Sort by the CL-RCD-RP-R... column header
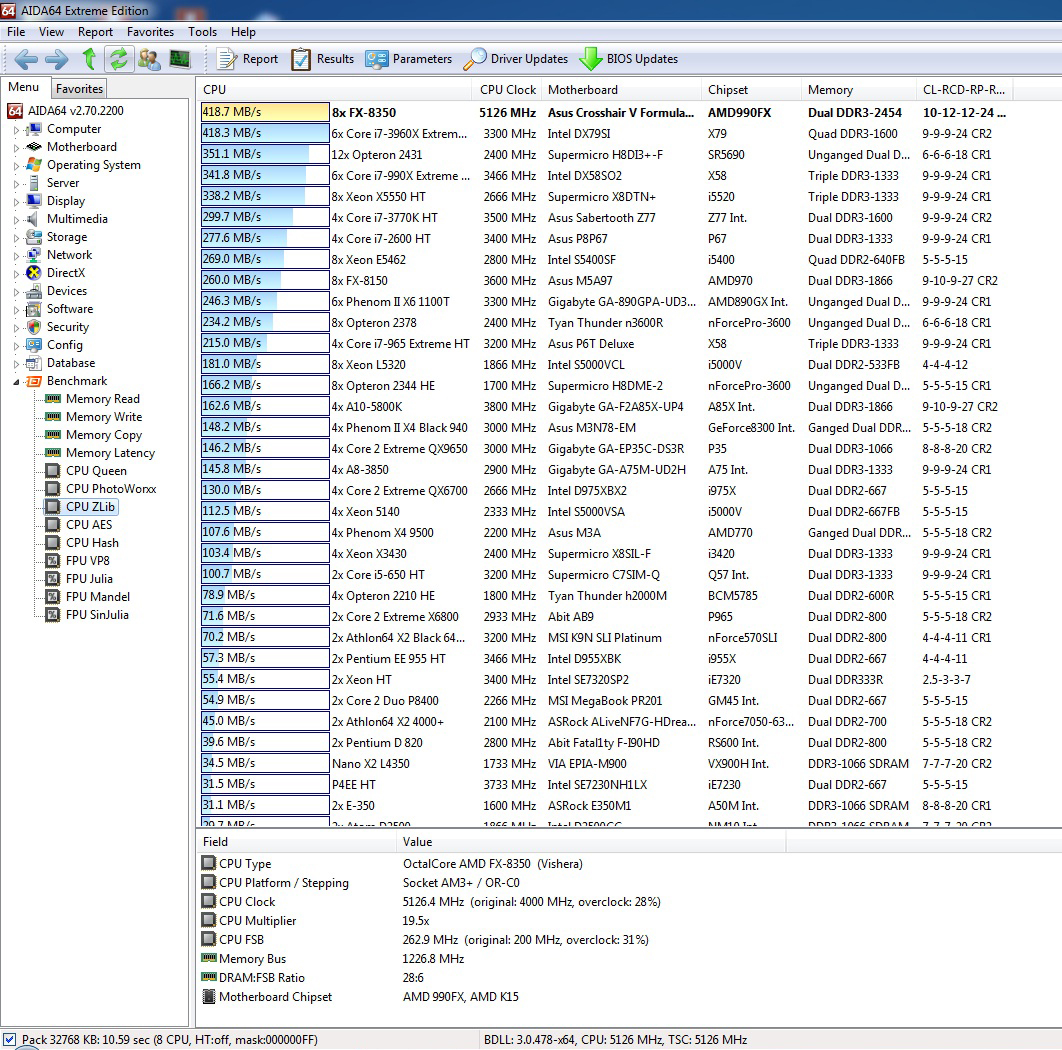Image resolution: width=1062 pixels, height=1050 pixels. tap(964, 89)
